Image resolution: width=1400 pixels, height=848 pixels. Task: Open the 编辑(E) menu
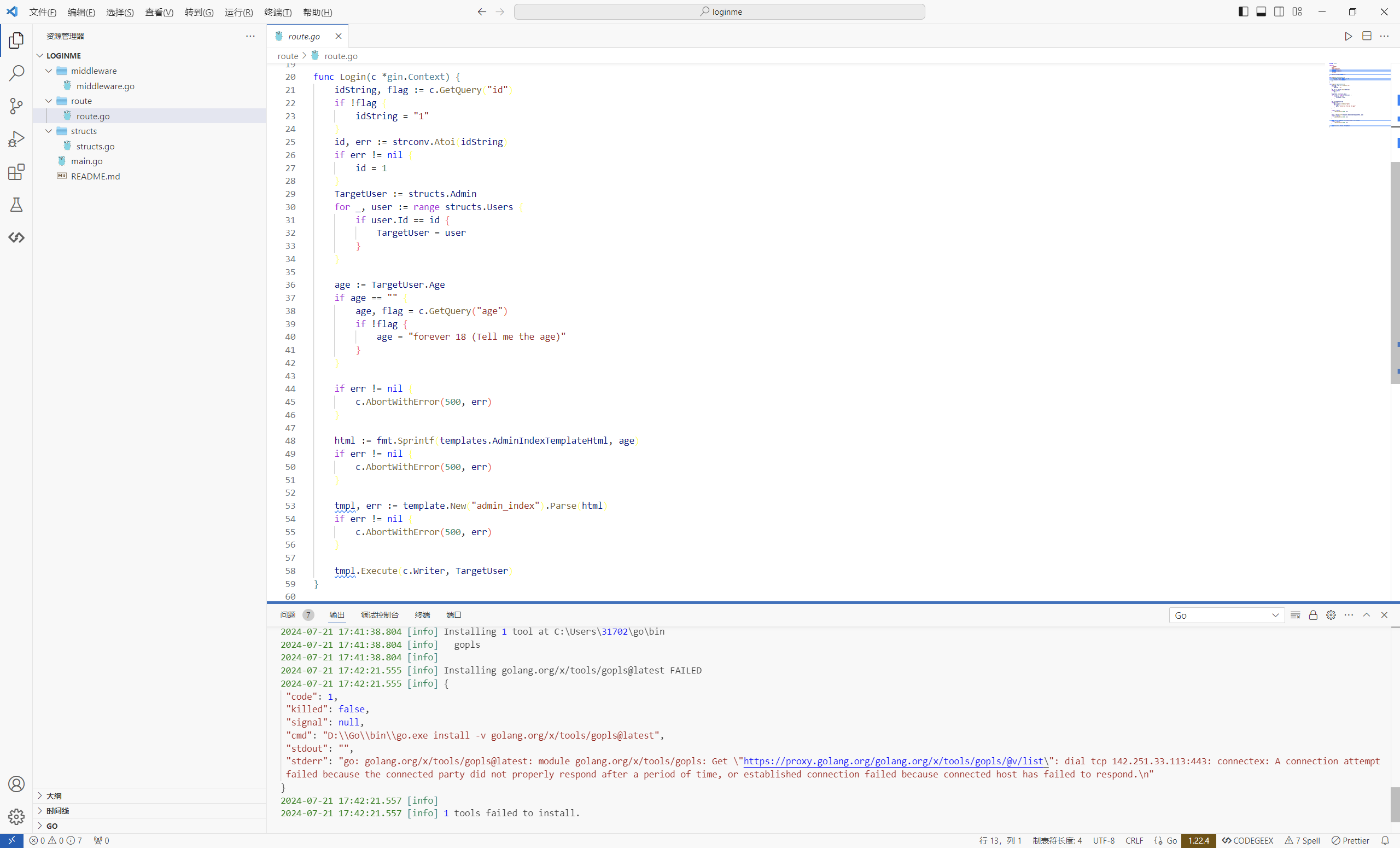(81, 12)
